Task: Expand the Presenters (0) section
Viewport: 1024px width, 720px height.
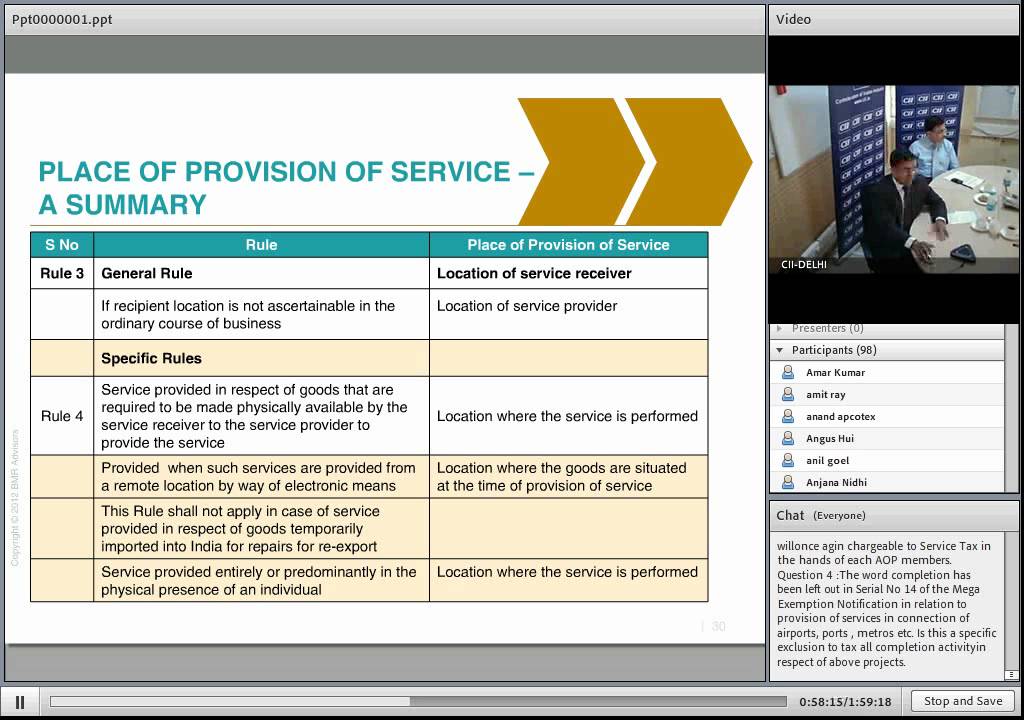Action: (779, 328)
